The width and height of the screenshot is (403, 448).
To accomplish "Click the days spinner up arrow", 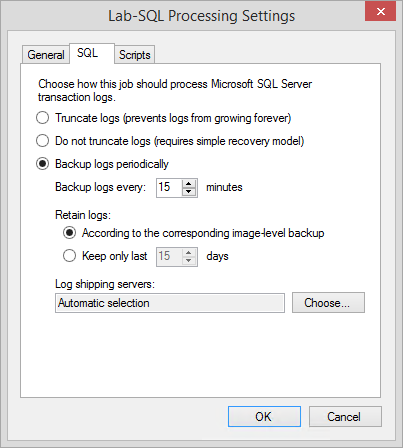I will [x=189, y=252].
